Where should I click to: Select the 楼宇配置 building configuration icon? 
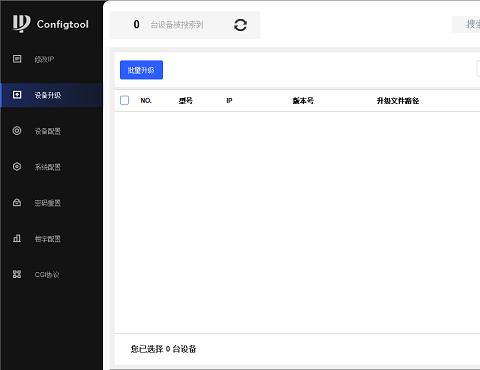point(17,238)
